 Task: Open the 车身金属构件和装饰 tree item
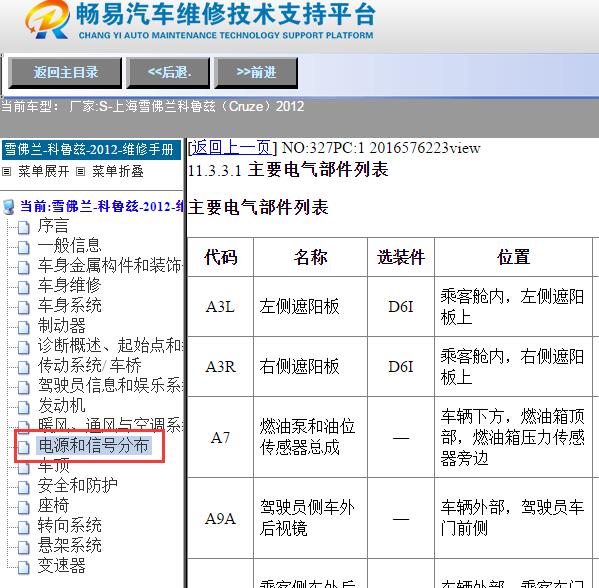click(x=110, y=265)
